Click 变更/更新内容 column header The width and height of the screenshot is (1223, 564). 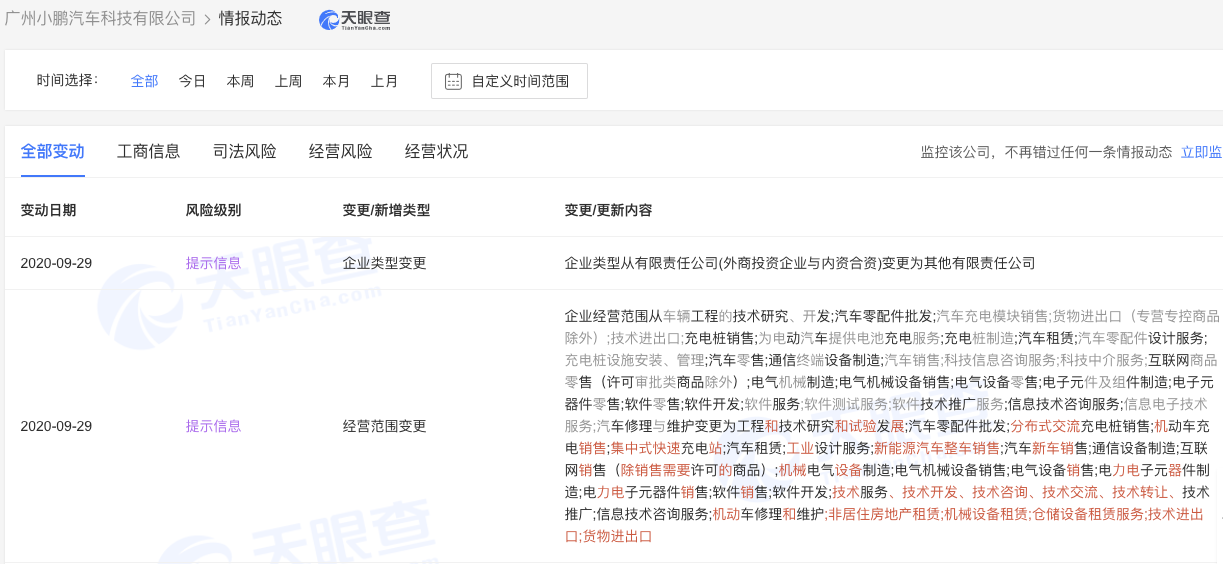pos(608,210)
